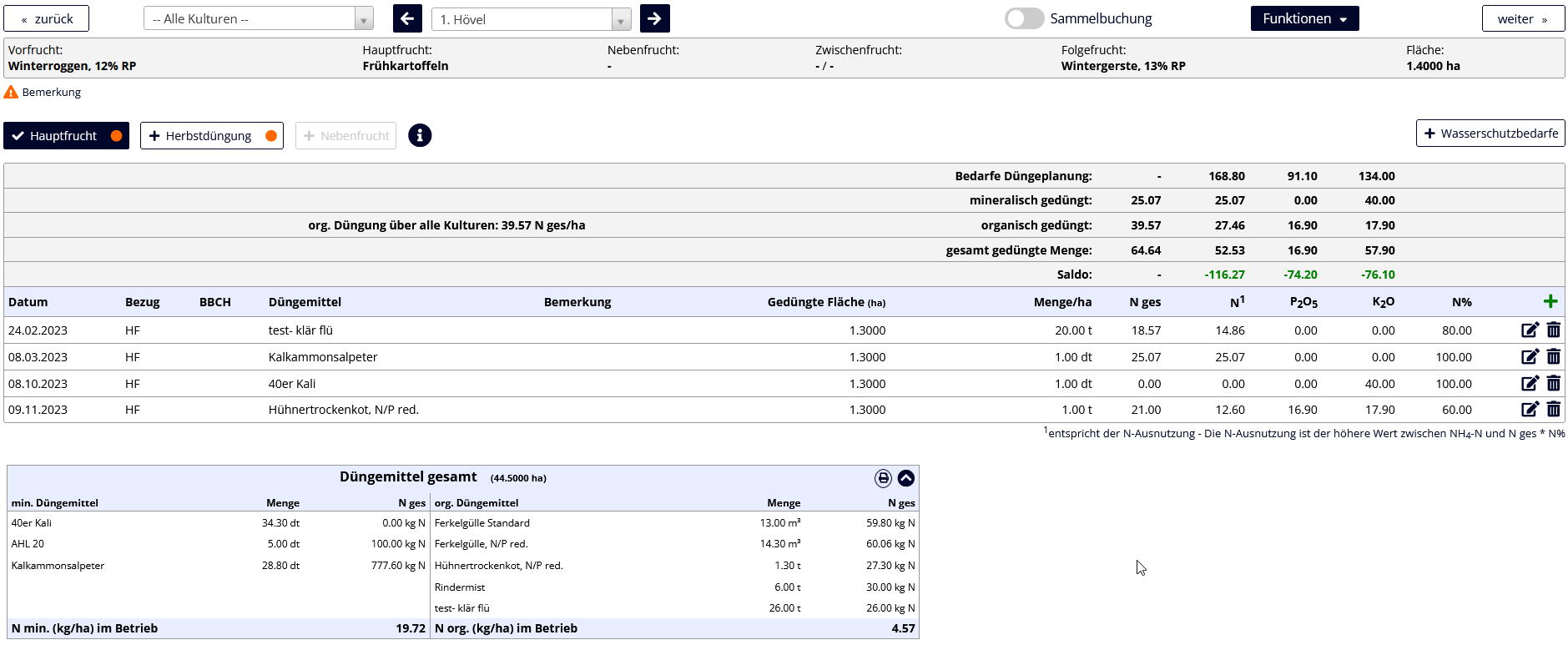
Task: Select the date cell 24.02.2023
Action: tap(38, 330)
